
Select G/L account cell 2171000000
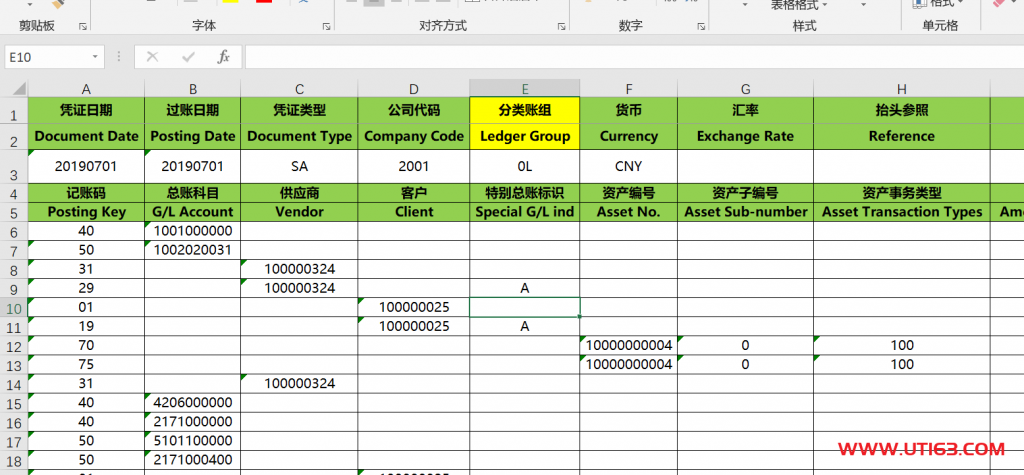(x=193, y=421)
